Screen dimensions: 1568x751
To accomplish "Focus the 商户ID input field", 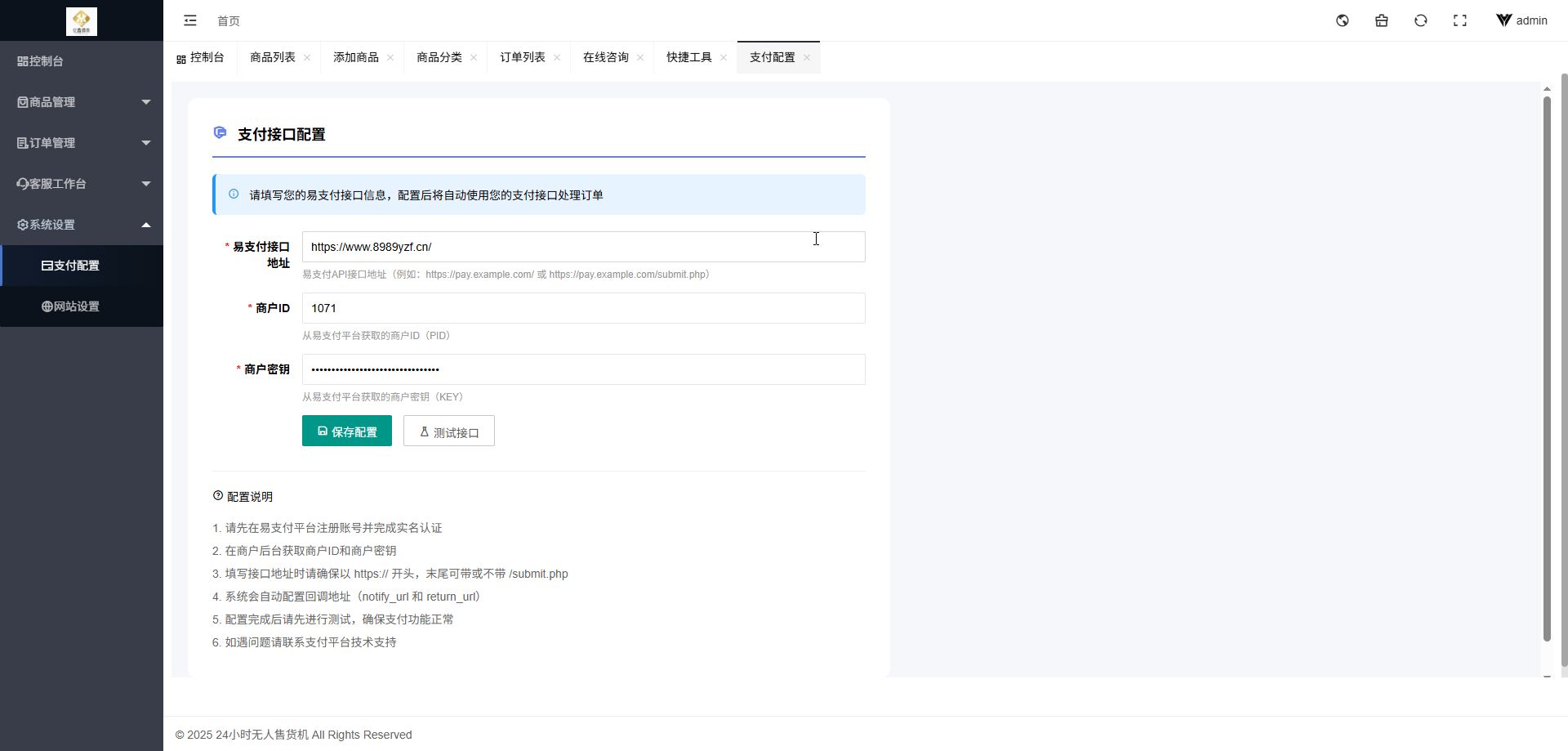I will 584,308.
